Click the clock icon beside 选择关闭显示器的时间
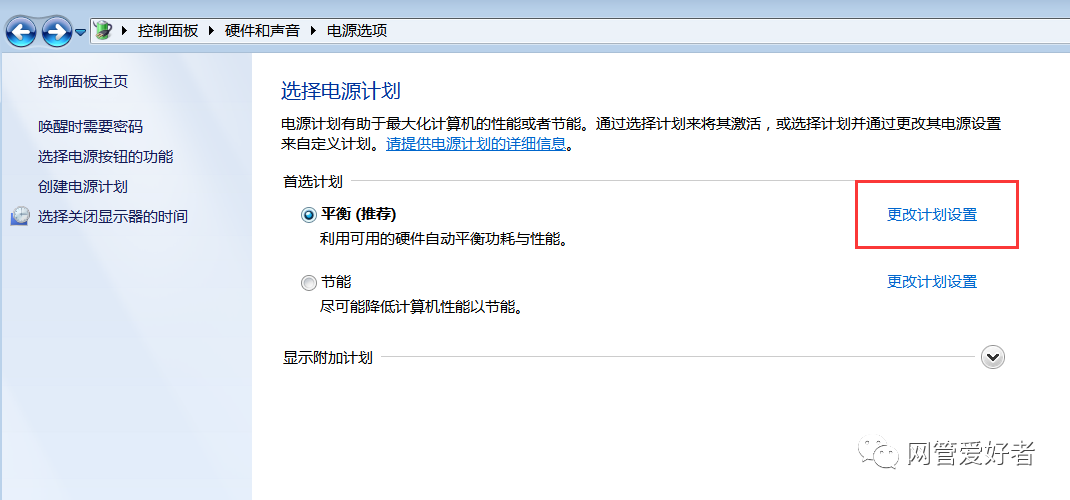Viewport: 1070px width, 500px height. coord(21,216)
